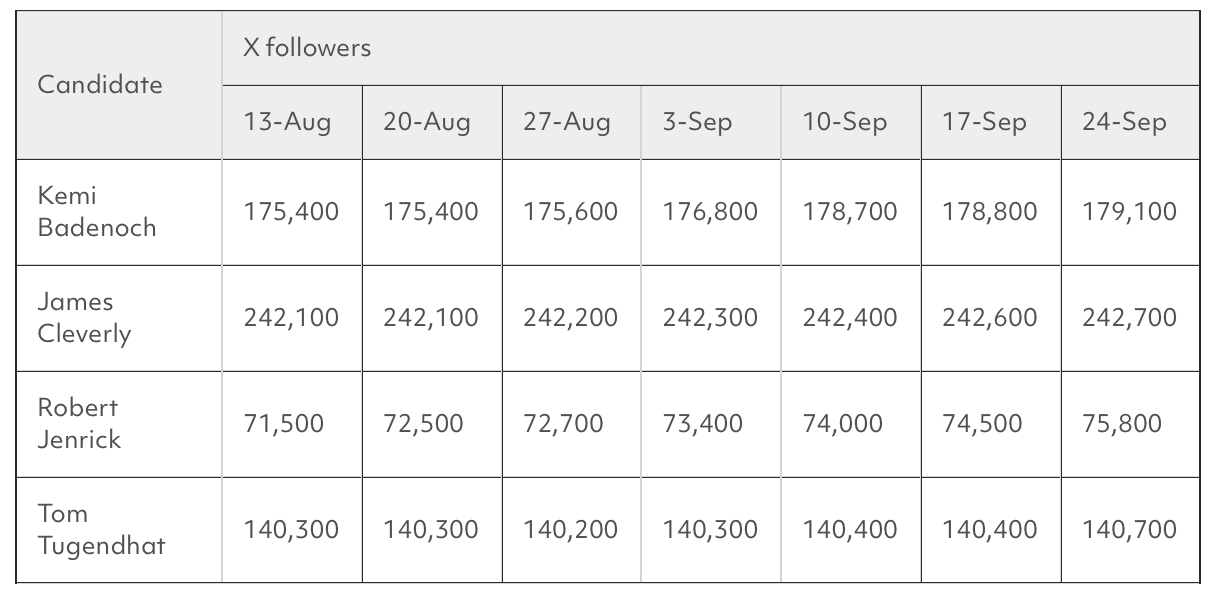The width and height of the screenshot is (1218, 596).
Task: Select the 10-Sep column header
Action: (x=845, y=123)
